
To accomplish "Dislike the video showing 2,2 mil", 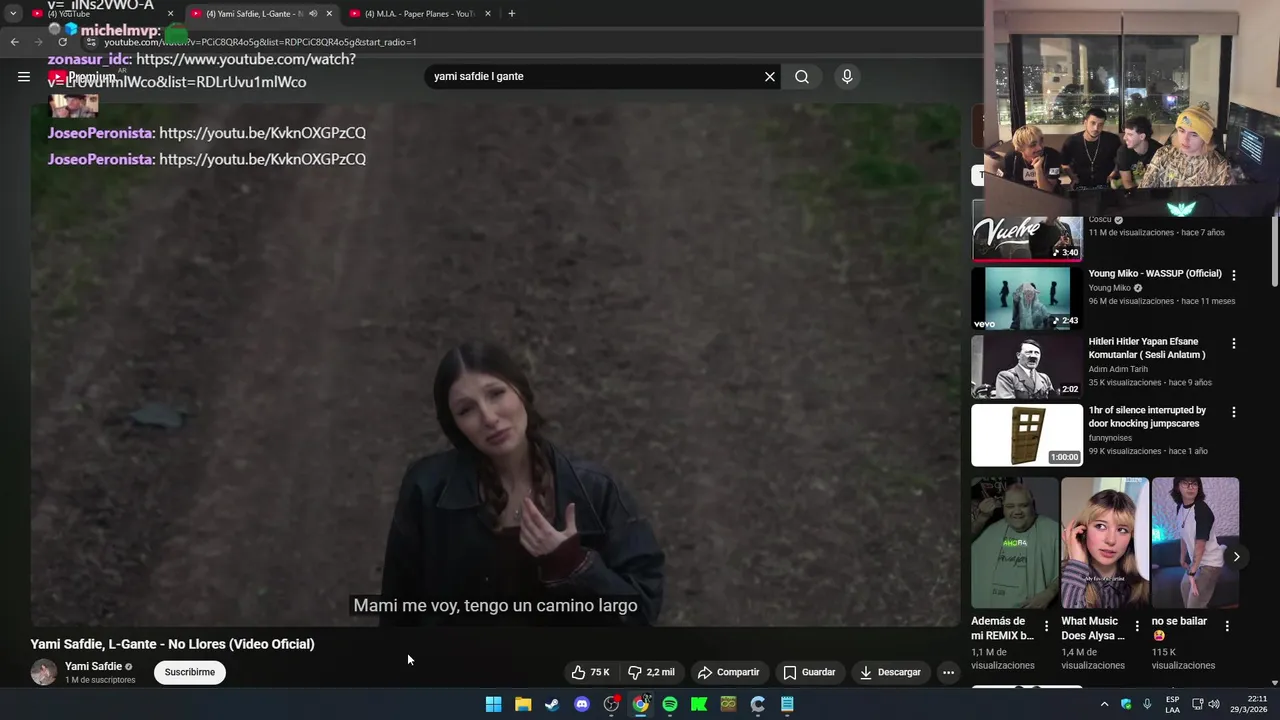I will point(651,672).
